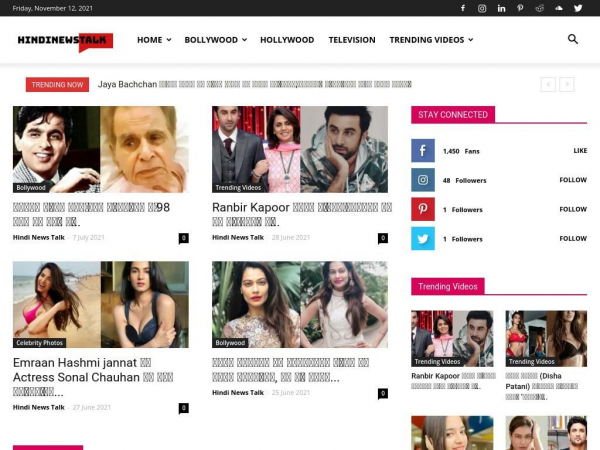Click Trending Videos tag on sidebar Disha image
This screenshot has height=450, width=600.
coord(532,362)
